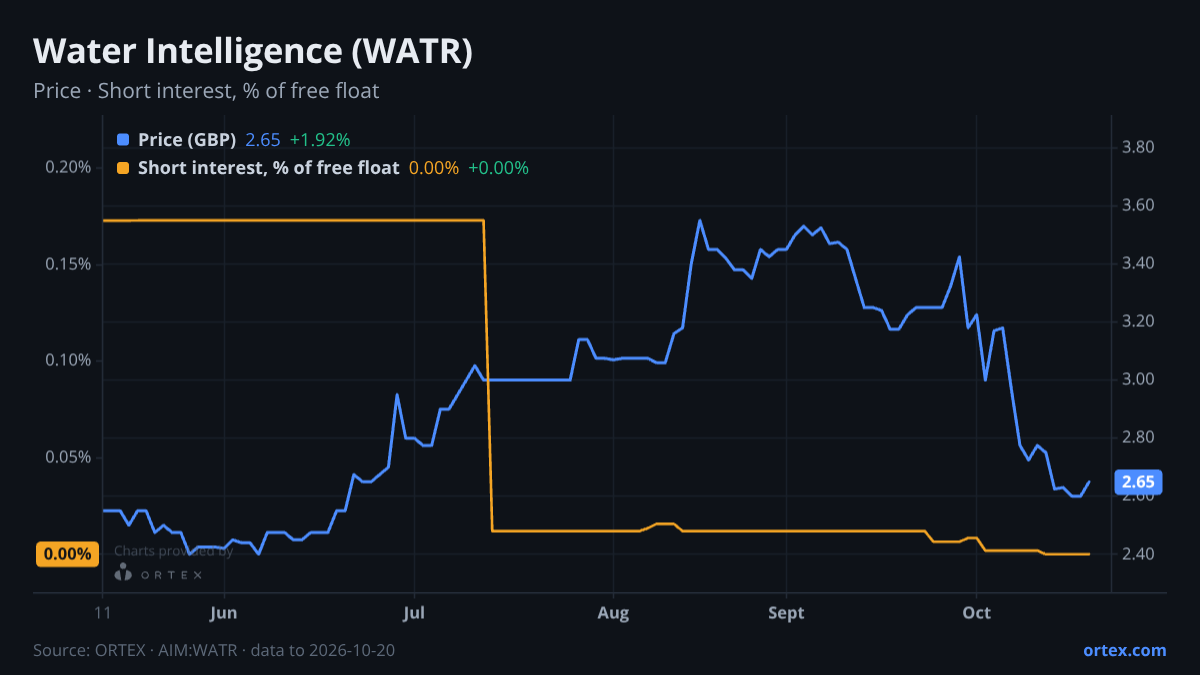The image size is (1200, 675).
Task: Open the ortex.com link
Action: (1124, 650)
